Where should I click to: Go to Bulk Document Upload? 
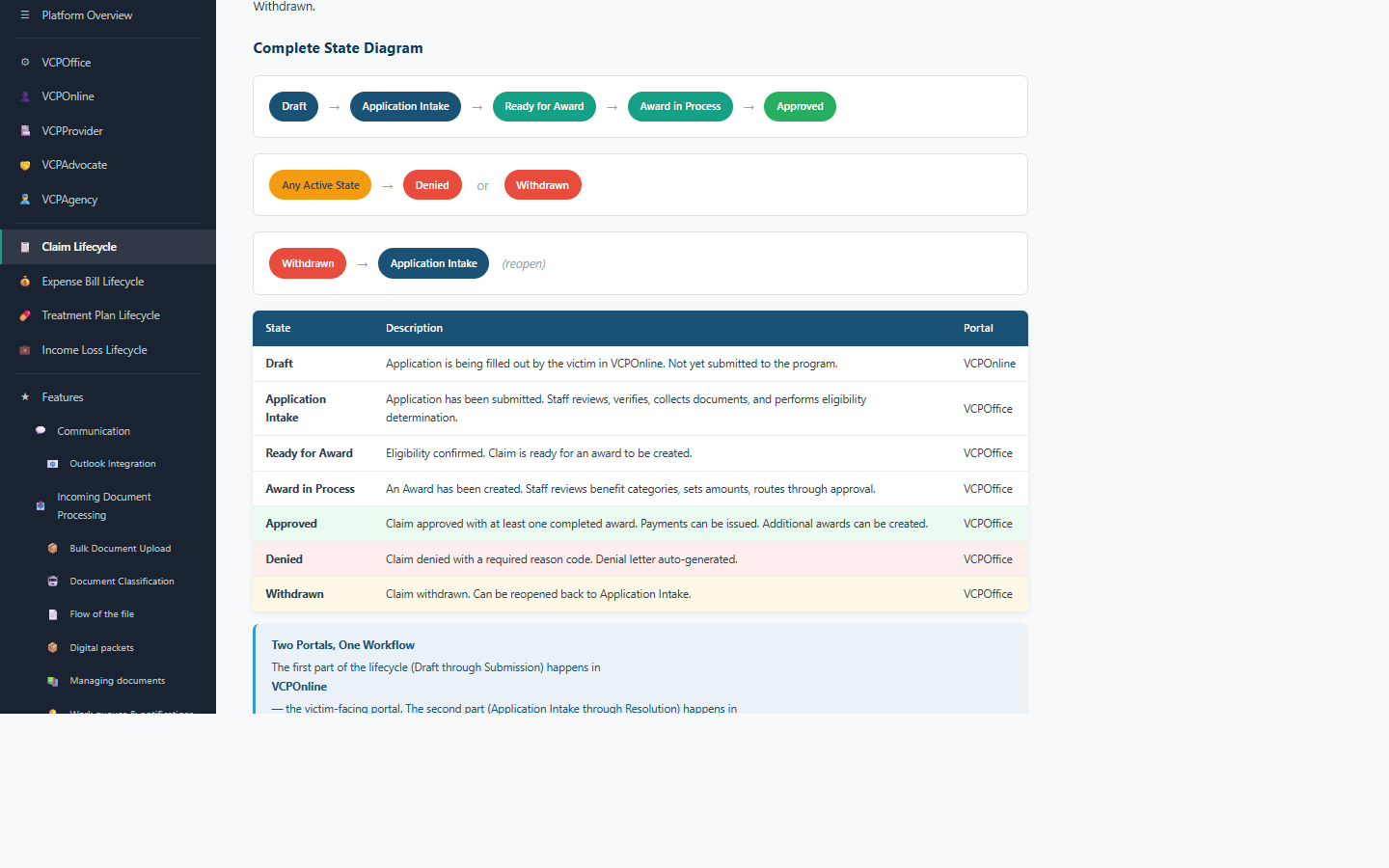(120, 549)
